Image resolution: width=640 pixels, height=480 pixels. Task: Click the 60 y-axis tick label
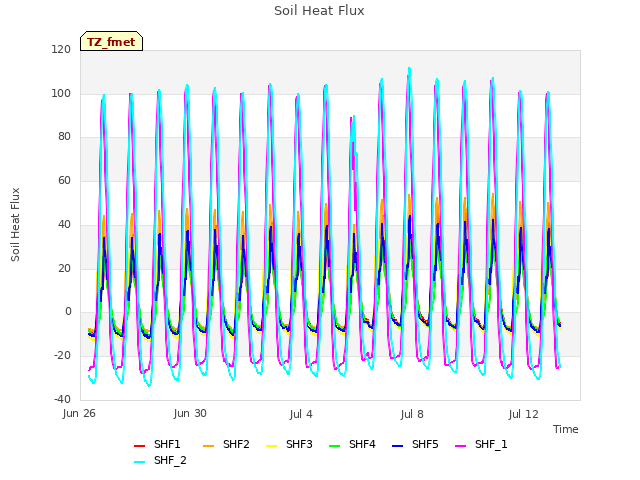(64, 180)
